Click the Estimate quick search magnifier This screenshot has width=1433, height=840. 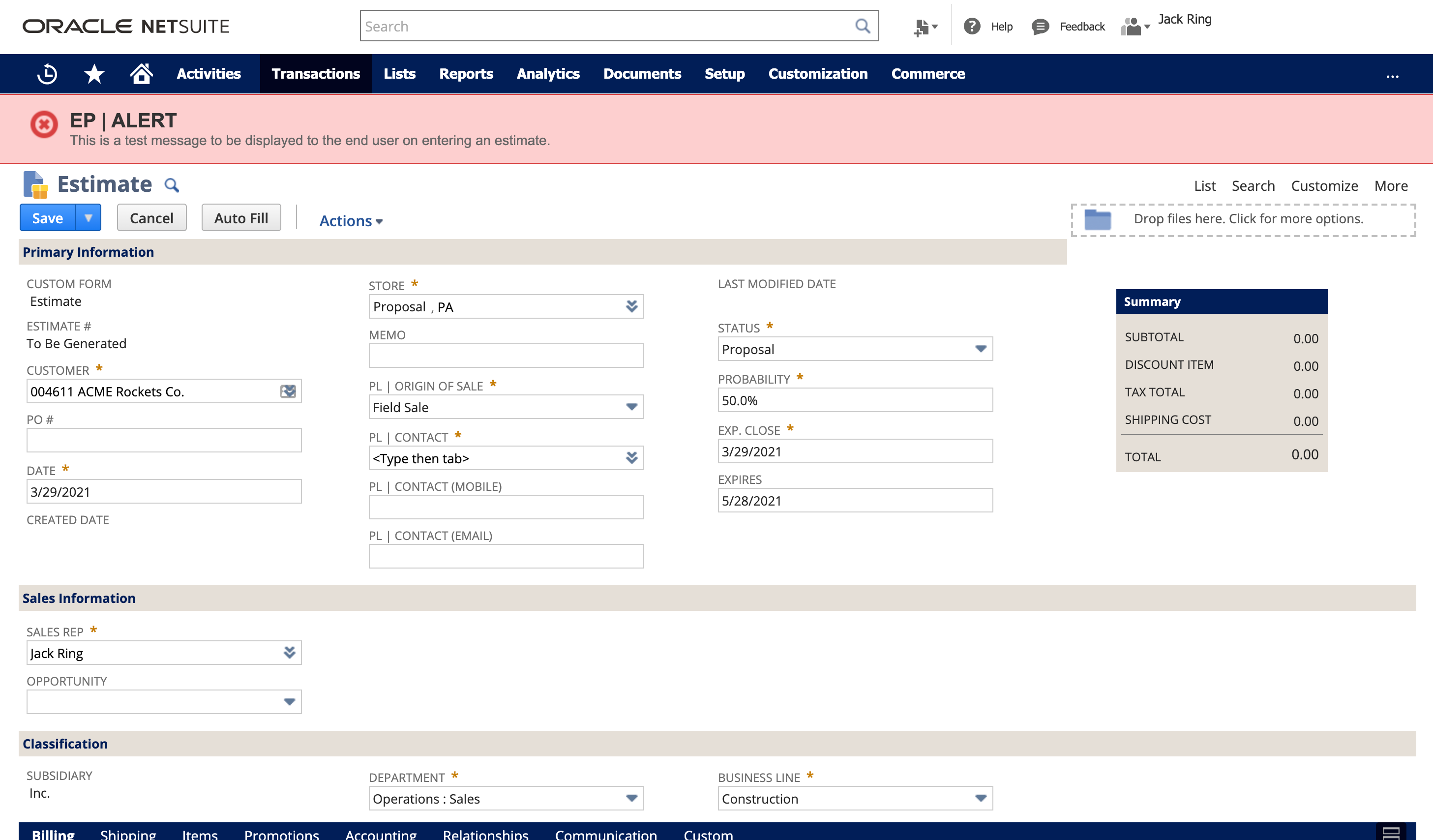pyautogui.click(x=172, y=185)
